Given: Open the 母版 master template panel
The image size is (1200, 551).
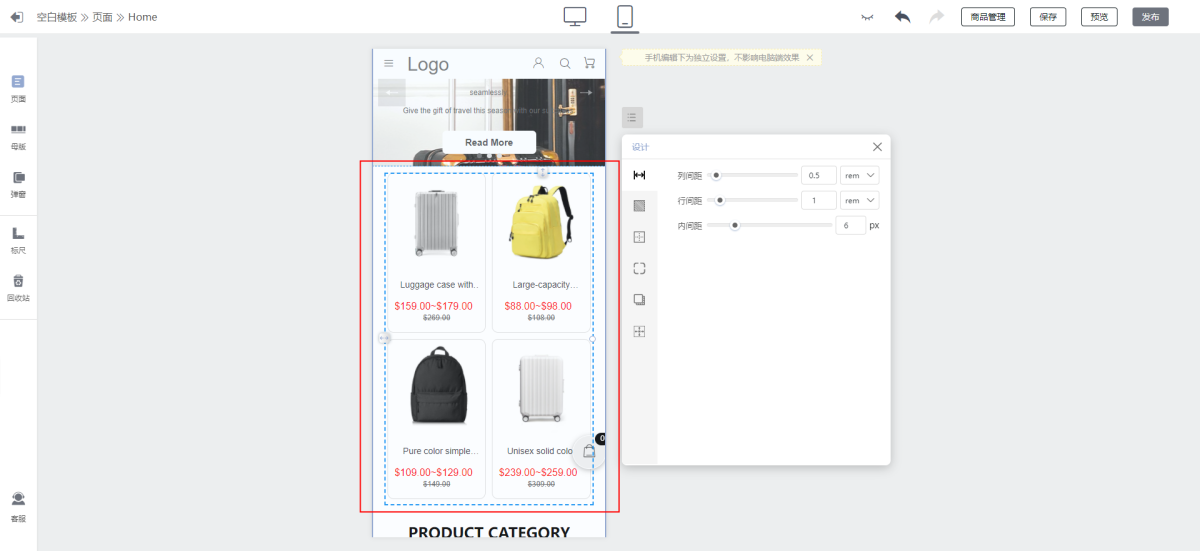Looking at the screenshot, I should (x=18, y=136).
